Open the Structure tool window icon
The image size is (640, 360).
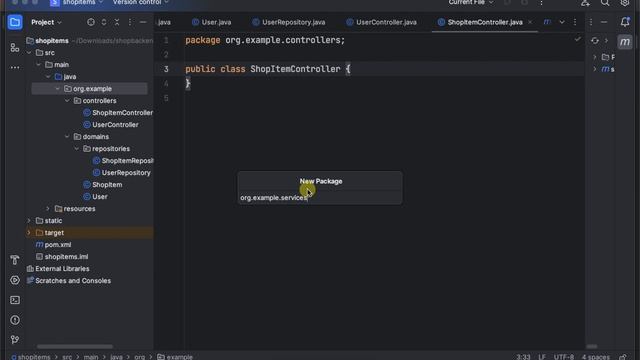pyautogui.click(x=15, y=48)
